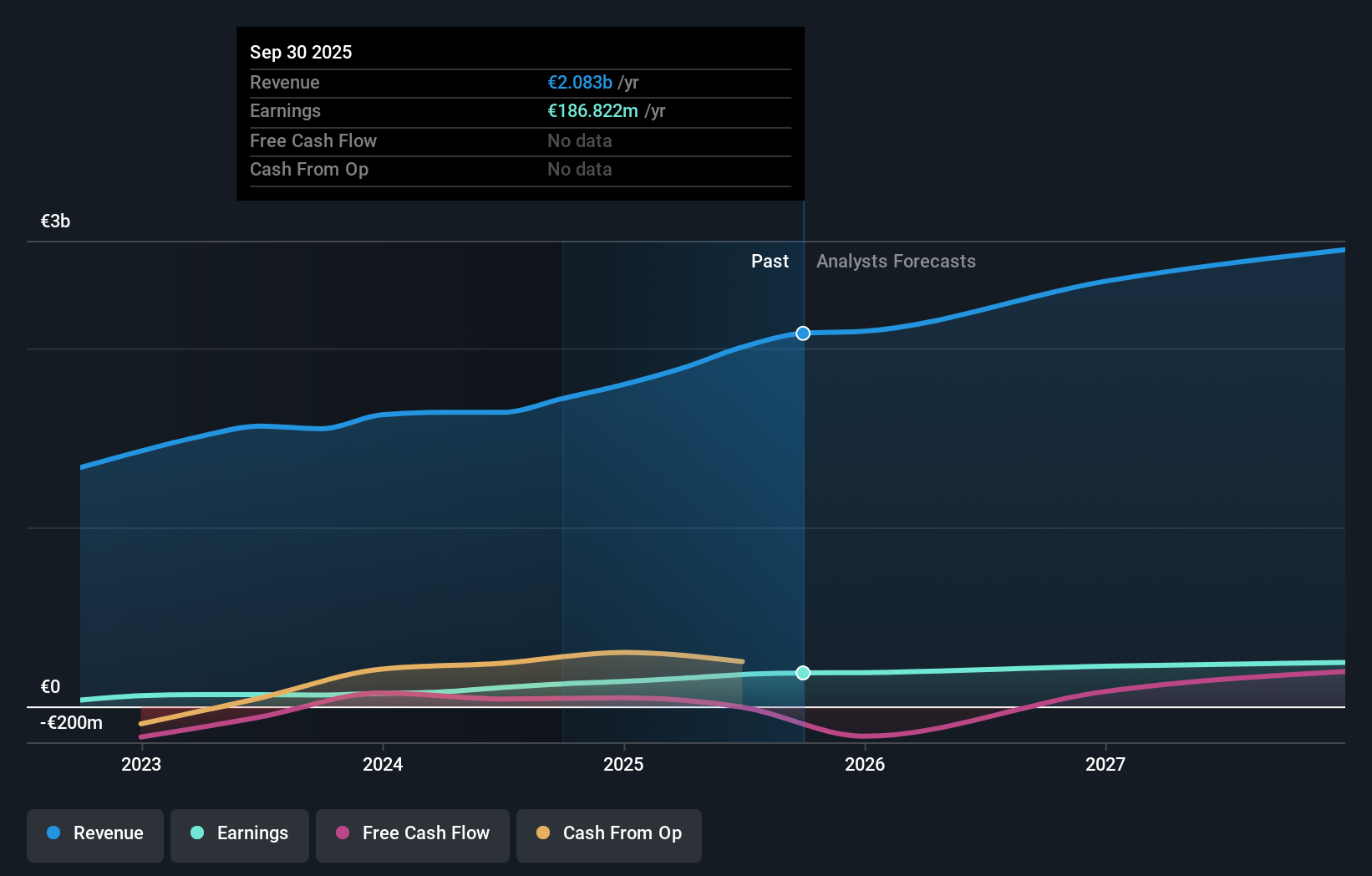Screen dimensions: 1372x876
Task: Click the €0 y-axis label
Action: coord(51,687)
